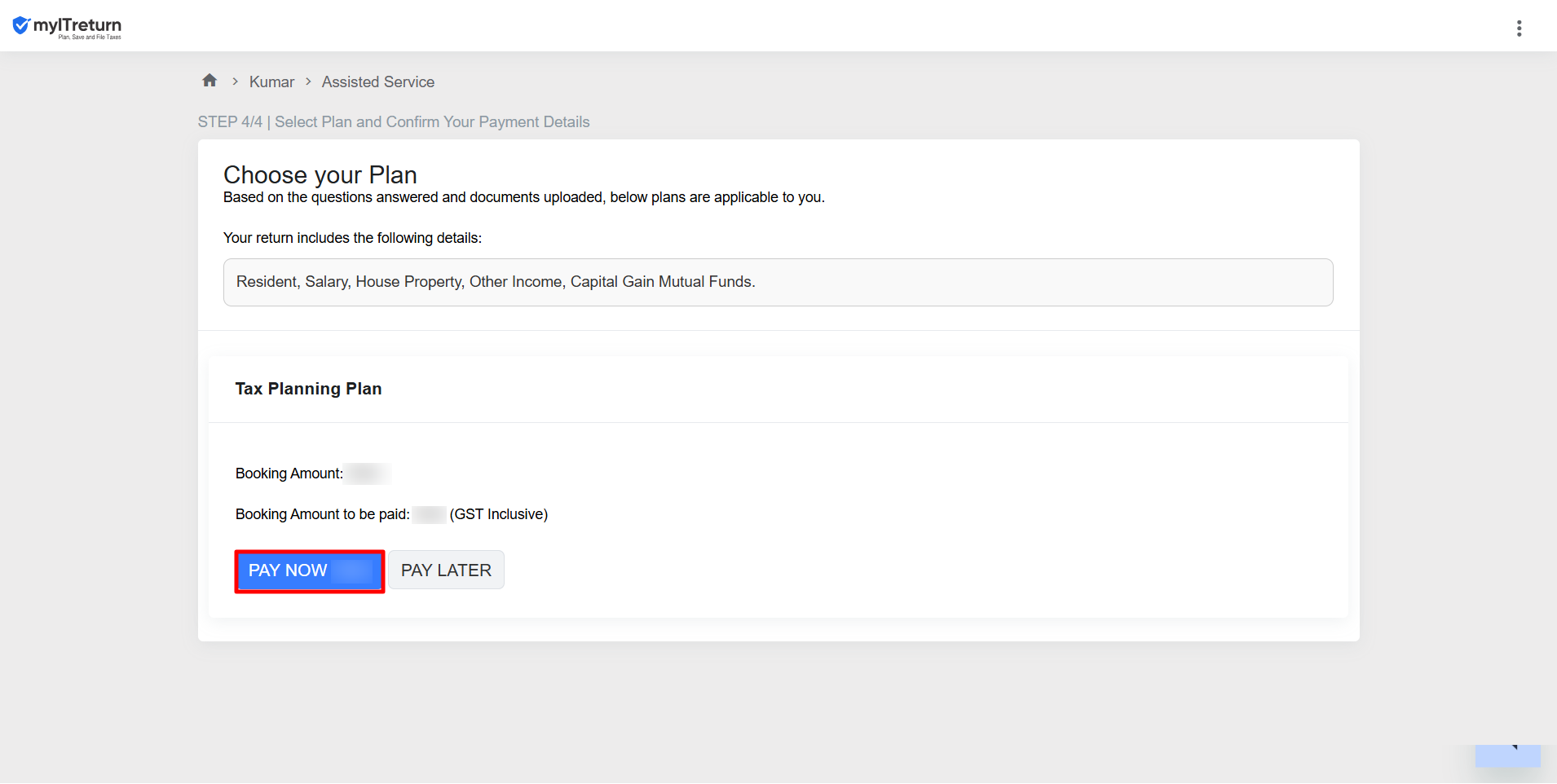Click the return details summary box
Image resolution: width=1557 pixels, height=784 pixels.
(x=778, y=283)
